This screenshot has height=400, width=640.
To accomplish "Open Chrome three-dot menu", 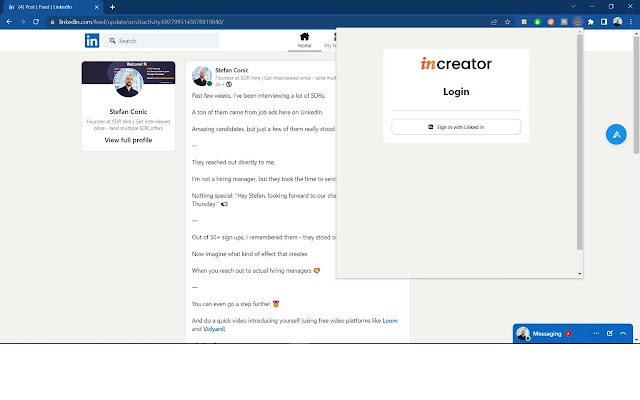I will pyautogui.click(x=631, y=22).
